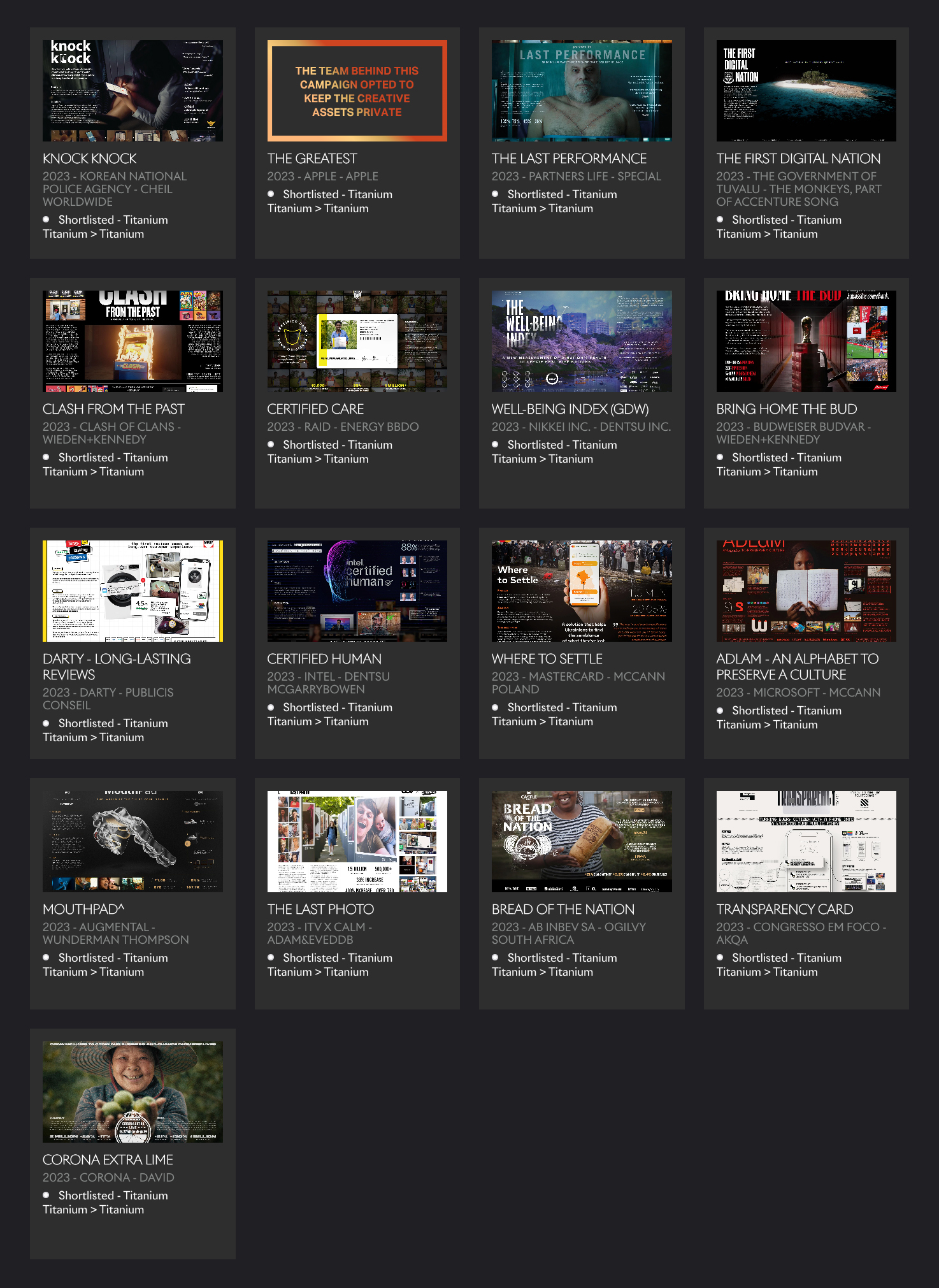The image size is (939, 1288).
Task: Open The First Digital Nation thumbnail
Action: pos(806,90)
